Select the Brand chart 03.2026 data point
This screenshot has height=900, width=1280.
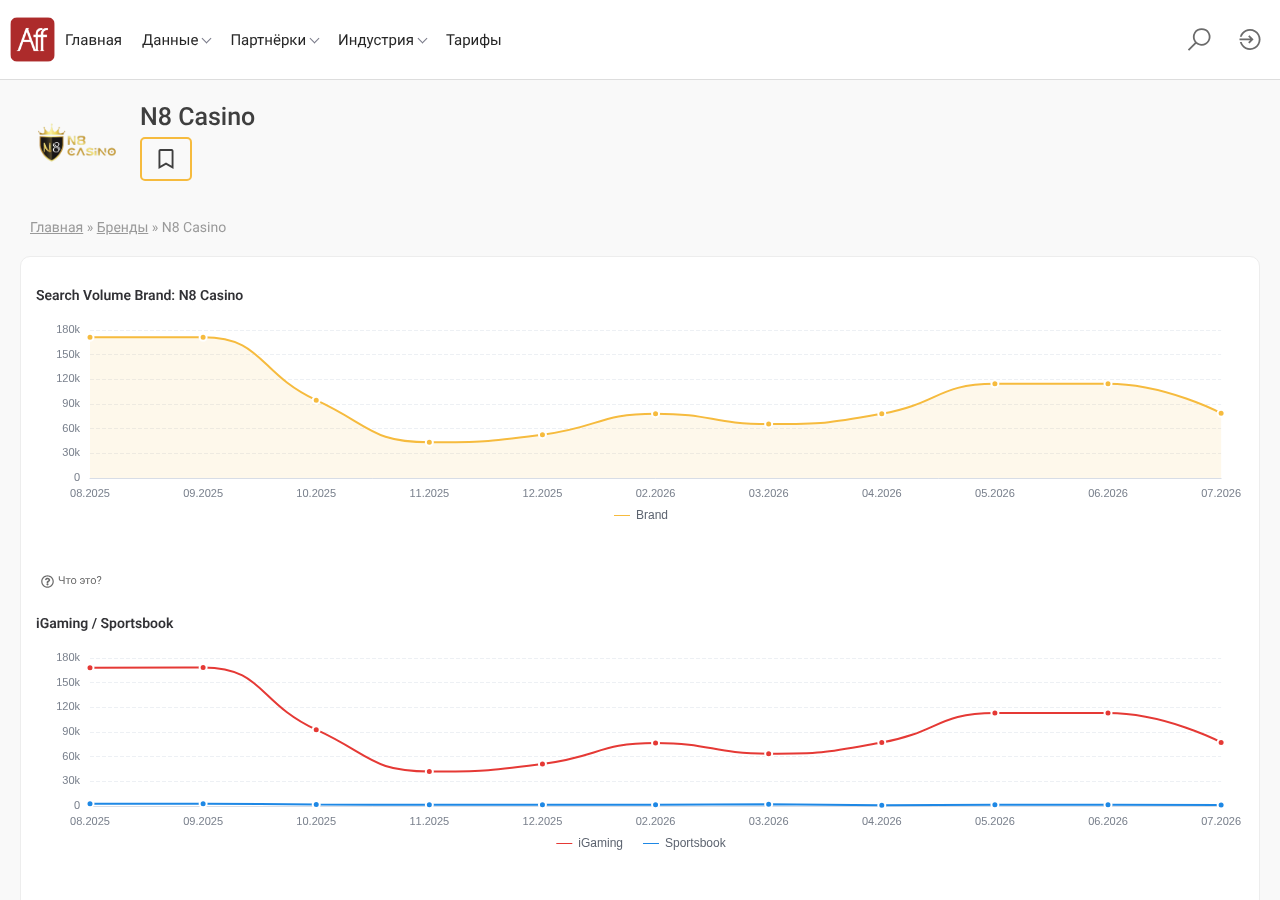pos(768,424)
